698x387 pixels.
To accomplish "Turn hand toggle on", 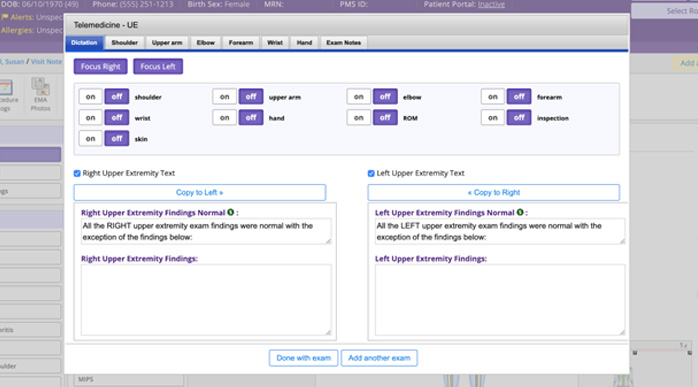I will (224, 118).
